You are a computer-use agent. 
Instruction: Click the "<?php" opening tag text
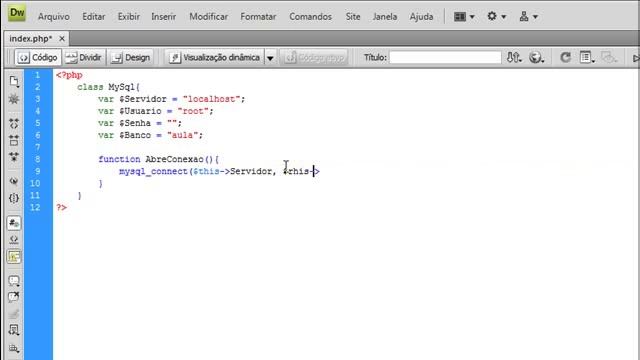tap(69, 75)
